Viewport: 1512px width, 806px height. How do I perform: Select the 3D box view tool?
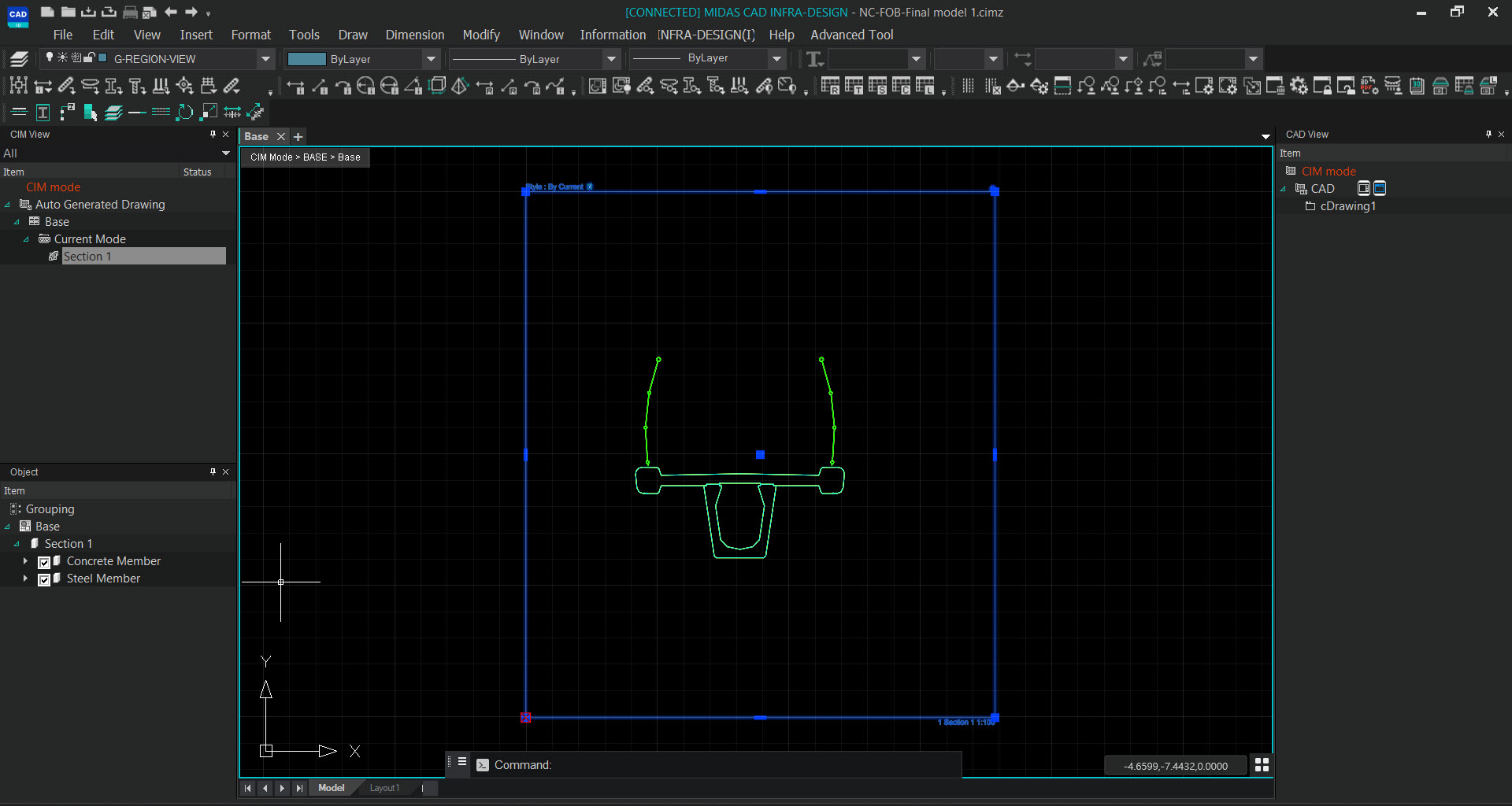point(437,86)
